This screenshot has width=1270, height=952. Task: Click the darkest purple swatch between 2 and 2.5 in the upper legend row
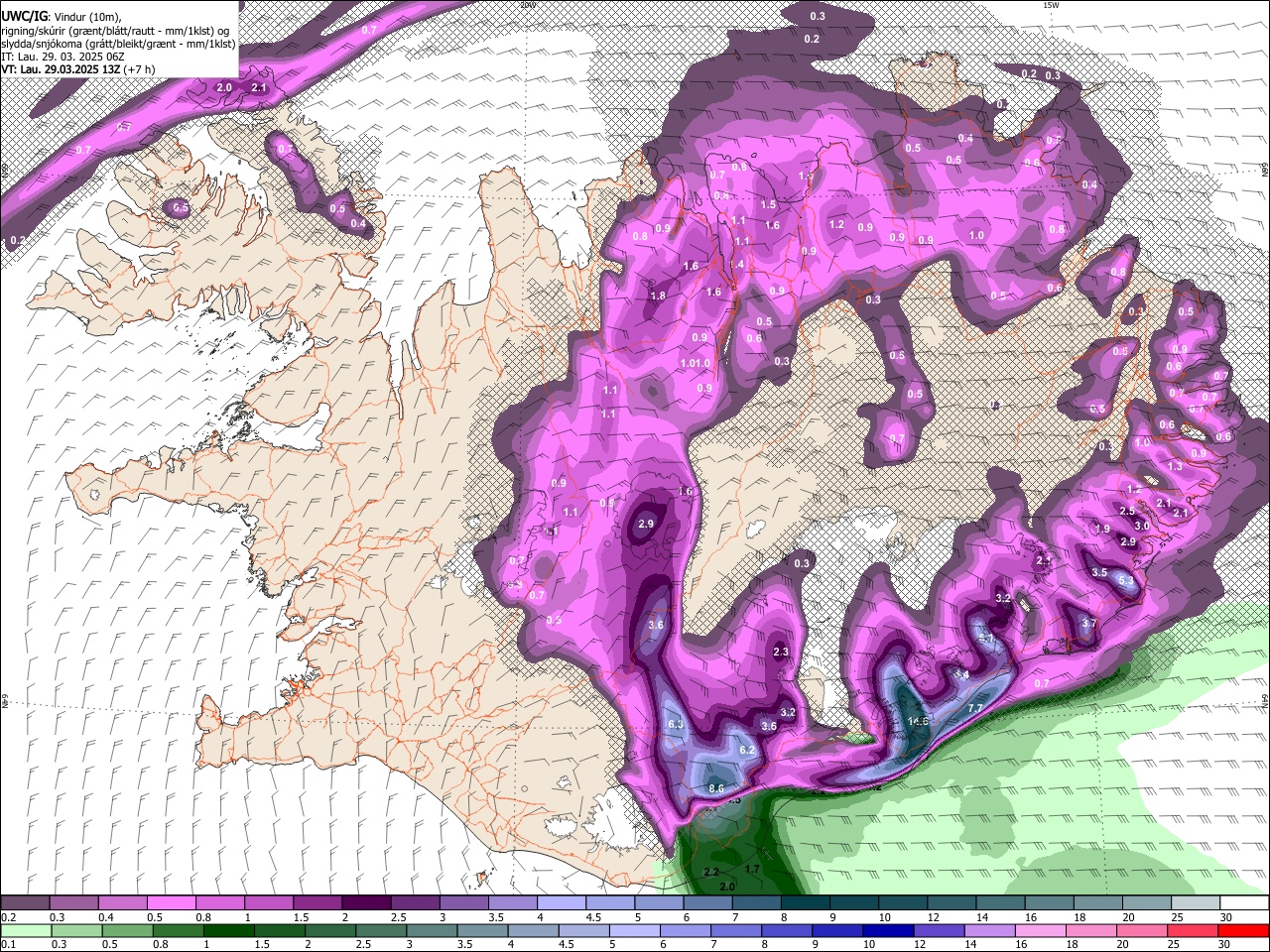coord(365,903)
